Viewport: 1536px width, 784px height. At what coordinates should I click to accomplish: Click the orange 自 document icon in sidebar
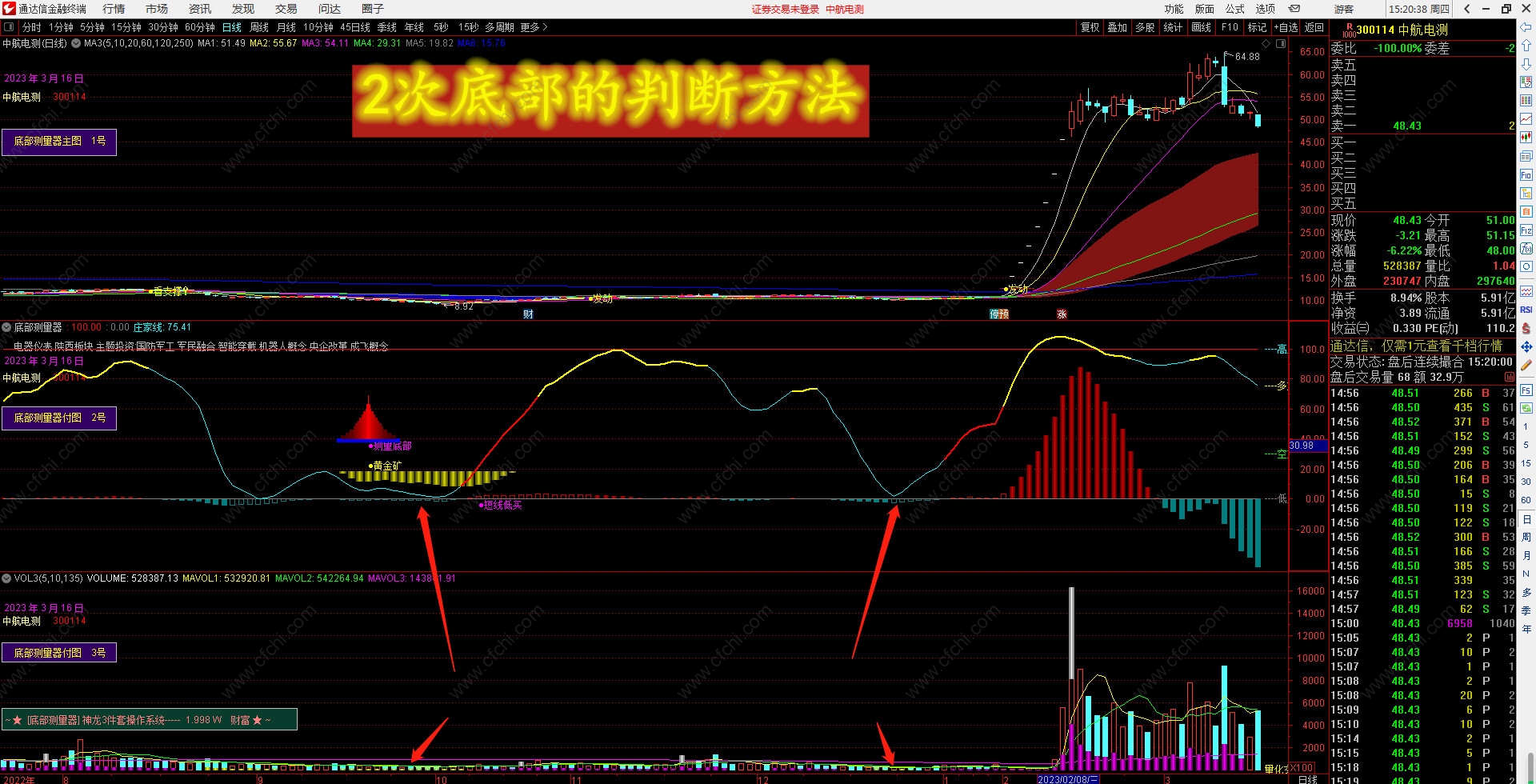point(1526,211)
